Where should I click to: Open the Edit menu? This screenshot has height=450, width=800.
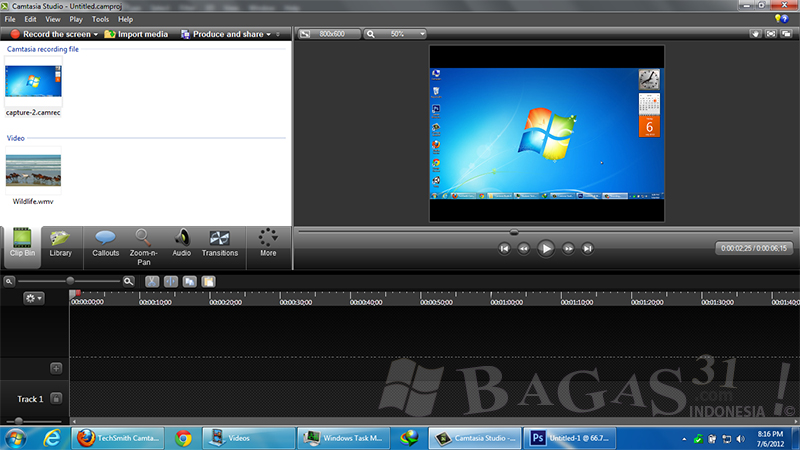(x=30, y=19)
